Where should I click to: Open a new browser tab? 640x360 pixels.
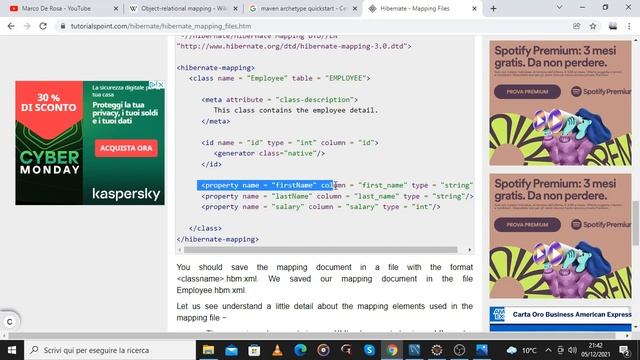tap(493, 8)
